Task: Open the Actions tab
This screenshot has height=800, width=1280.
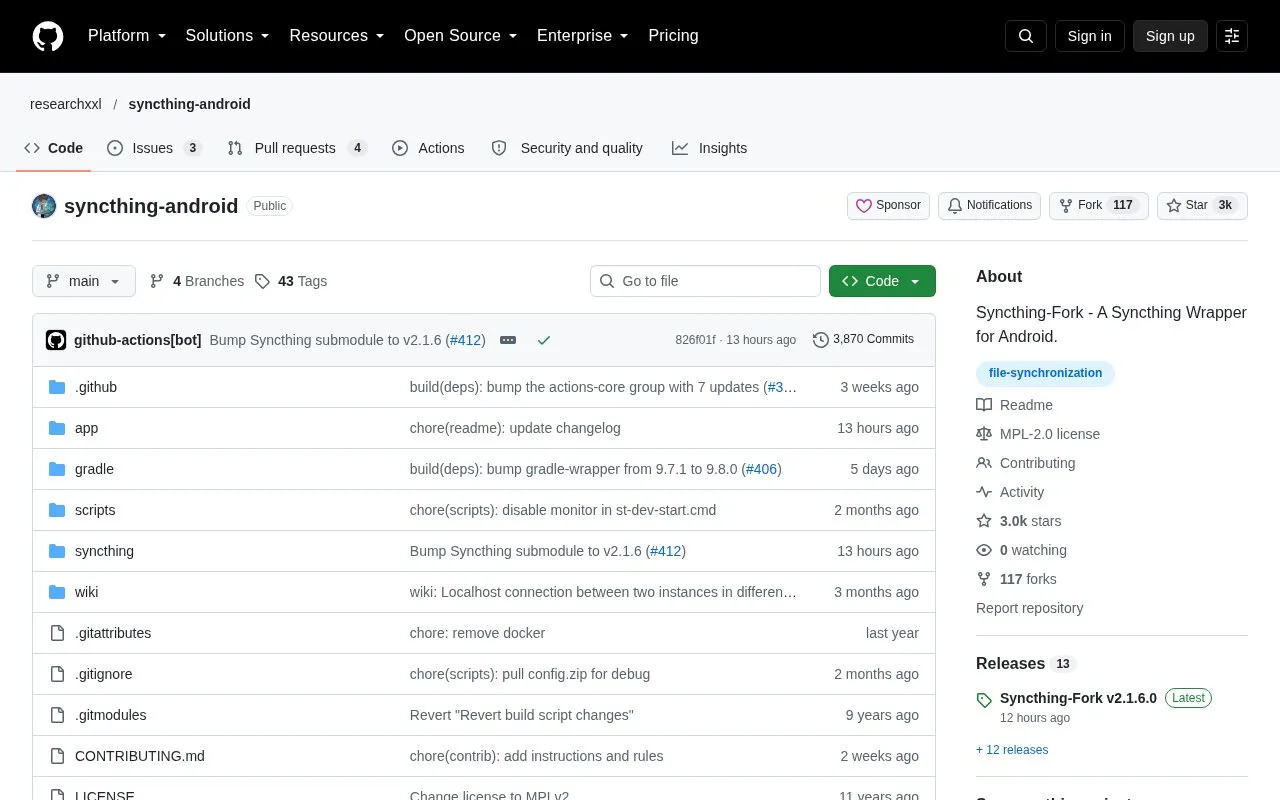Action: pyautogui.click(x=428, y=148)
